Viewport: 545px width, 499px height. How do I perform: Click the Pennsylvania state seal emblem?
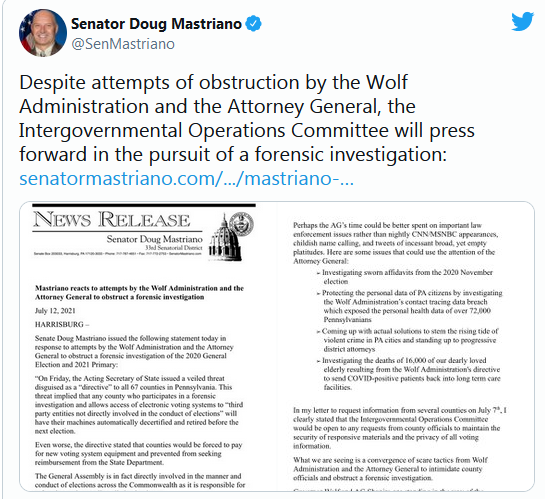(x=242, y=224)
